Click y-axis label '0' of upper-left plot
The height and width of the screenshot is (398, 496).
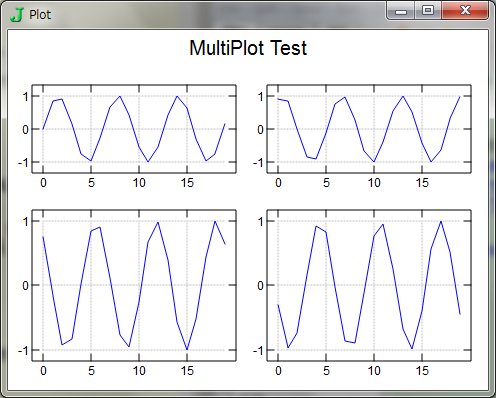click(26, 129)
